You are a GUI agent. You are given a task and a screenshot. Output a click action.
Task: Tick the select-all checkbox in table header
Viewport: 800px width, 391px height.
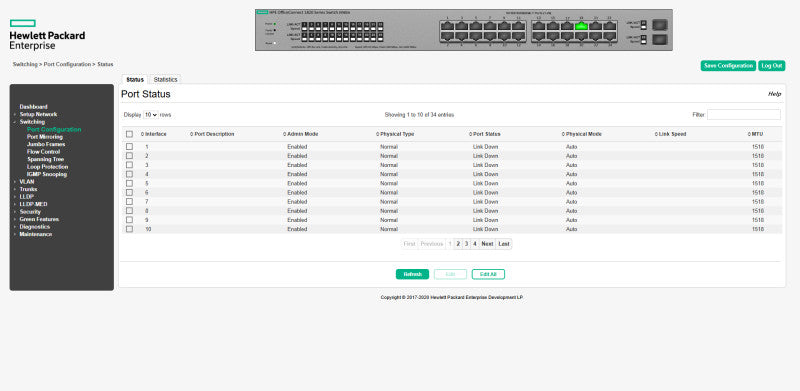pyautogui.click(x=130, y=134)
